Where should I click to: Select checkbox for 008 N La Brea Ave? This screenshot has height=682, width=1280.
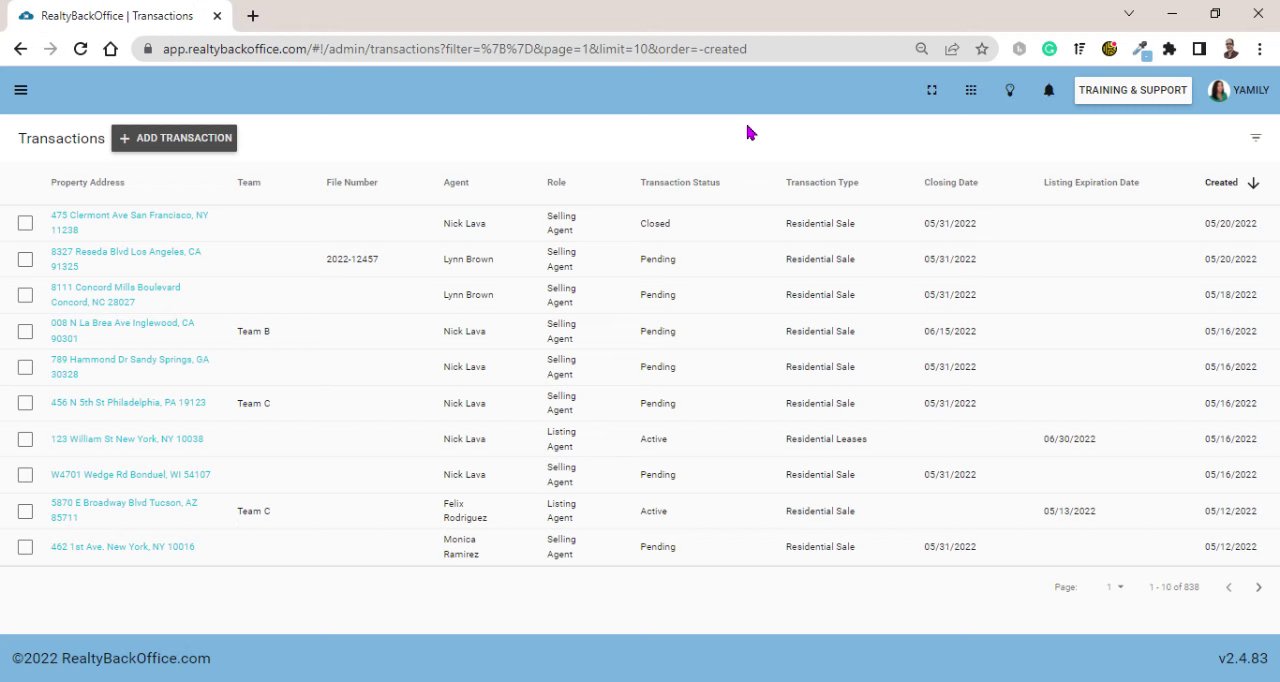click(25, 331)
